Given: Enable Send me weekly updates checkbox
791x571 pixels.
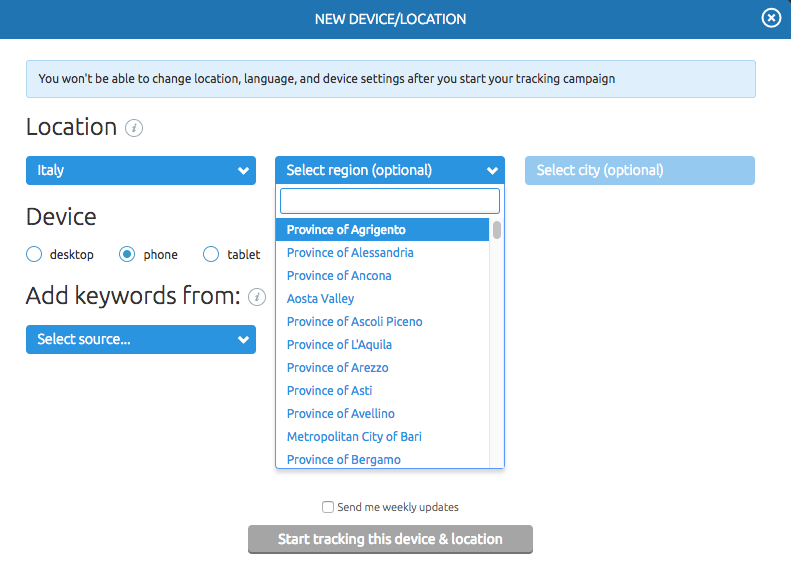Looking at the screenshot, I should tap(328, 507).
